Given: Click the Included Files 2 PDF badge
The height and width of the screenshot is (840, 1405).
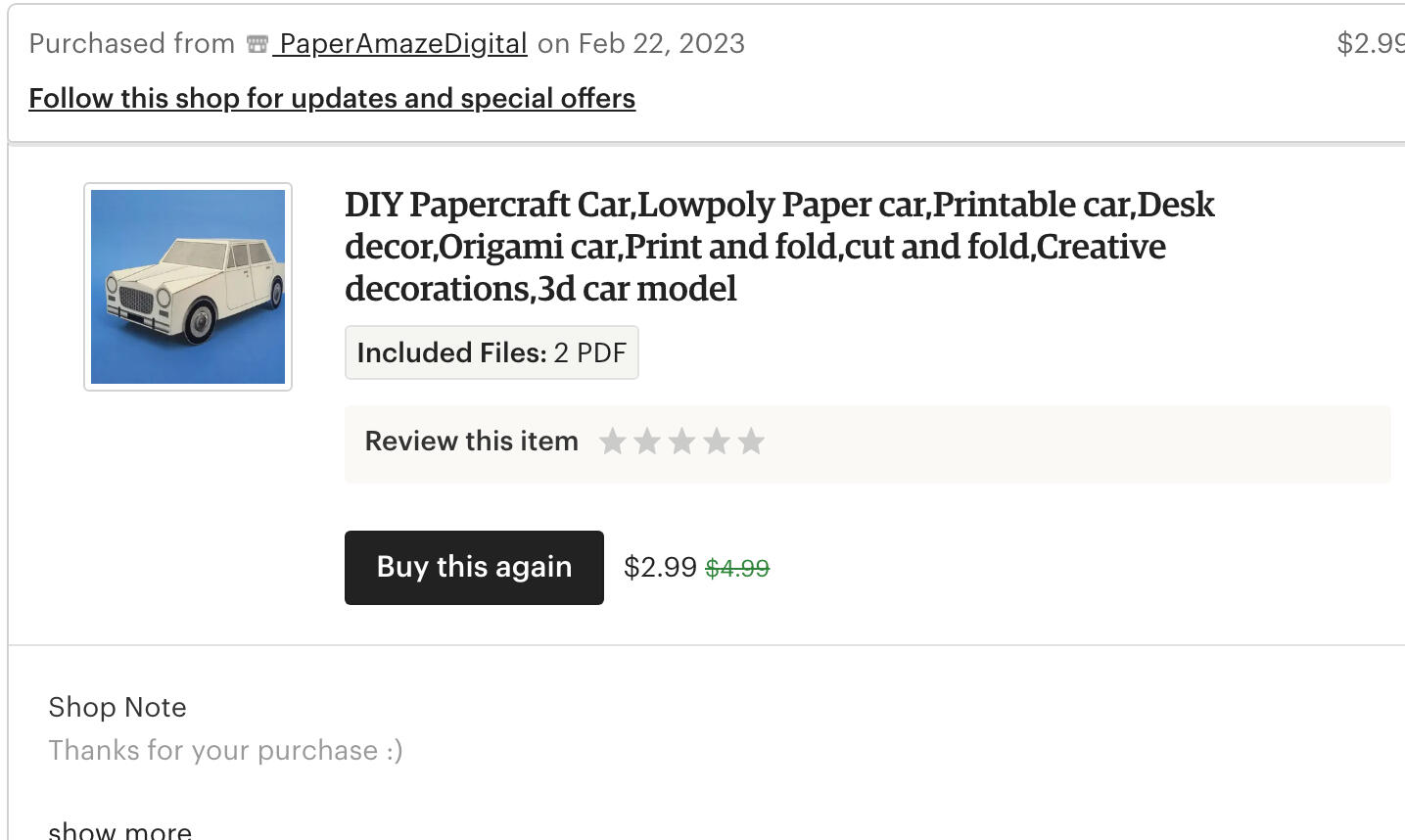Looking at the screenshot, I should [492, 352].
